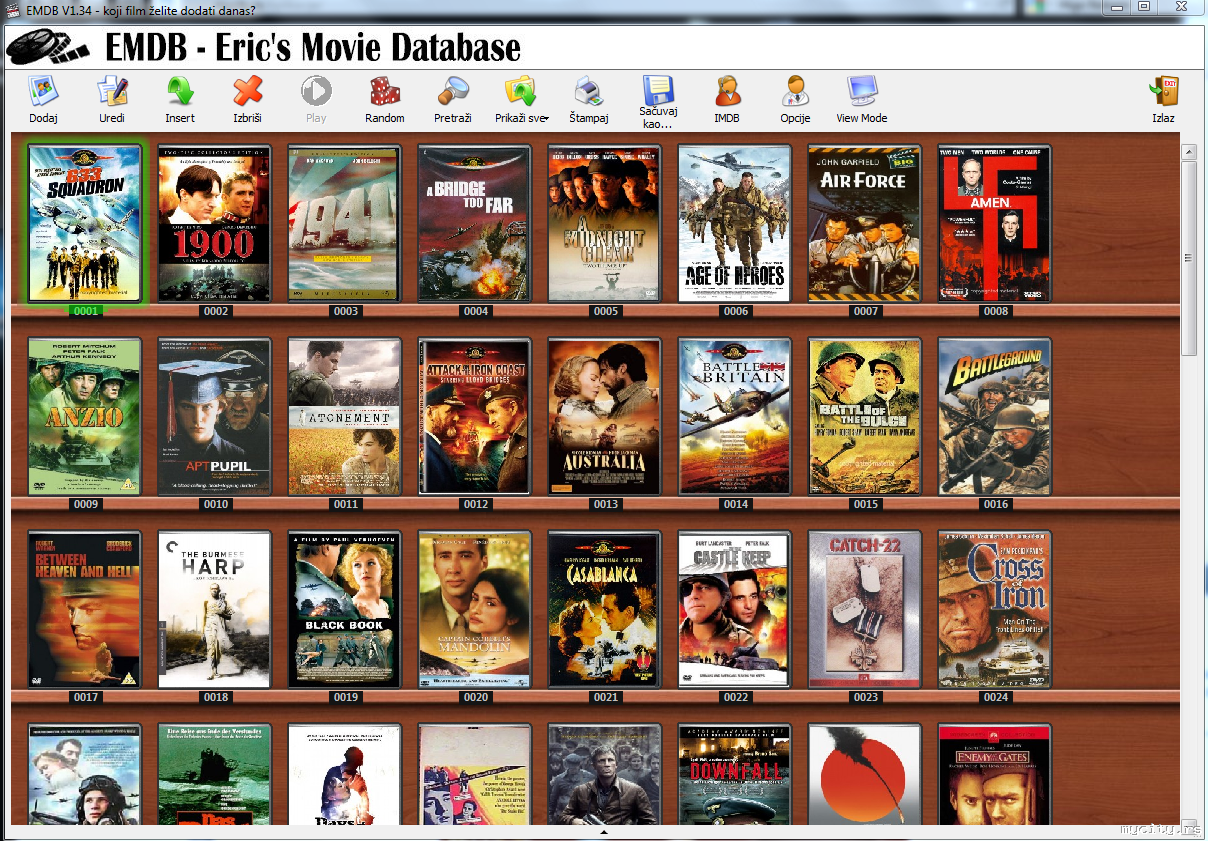The image size is (1208, 841).
Task: Click number label 0024
Action: (x=996, y=697)
